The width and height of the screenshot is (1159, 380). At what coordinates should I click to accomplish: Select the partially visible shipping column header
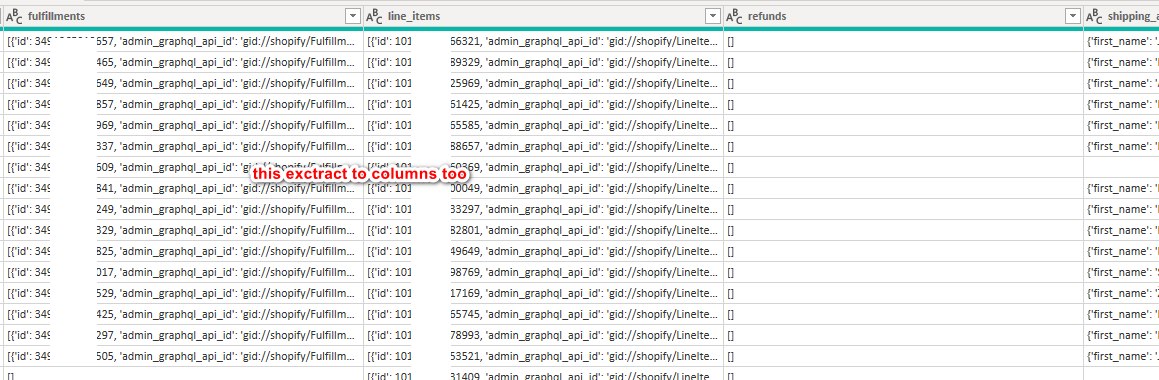[1121, 16]
